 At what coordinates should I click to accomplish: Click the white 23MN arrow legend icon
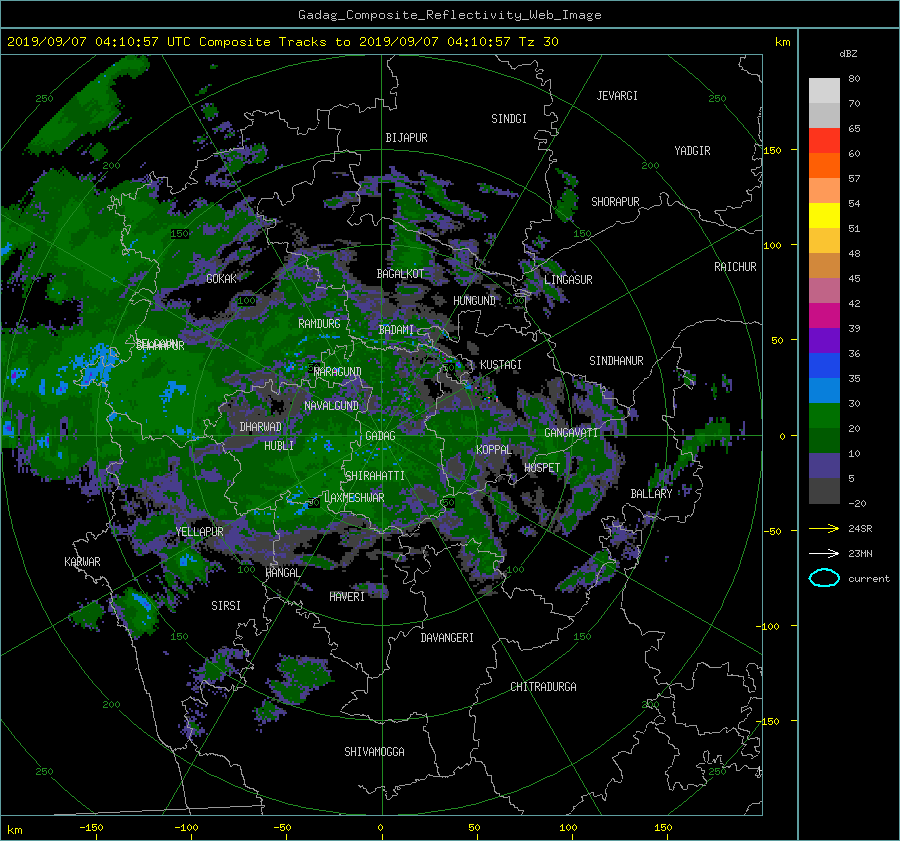tap(824, 553)
